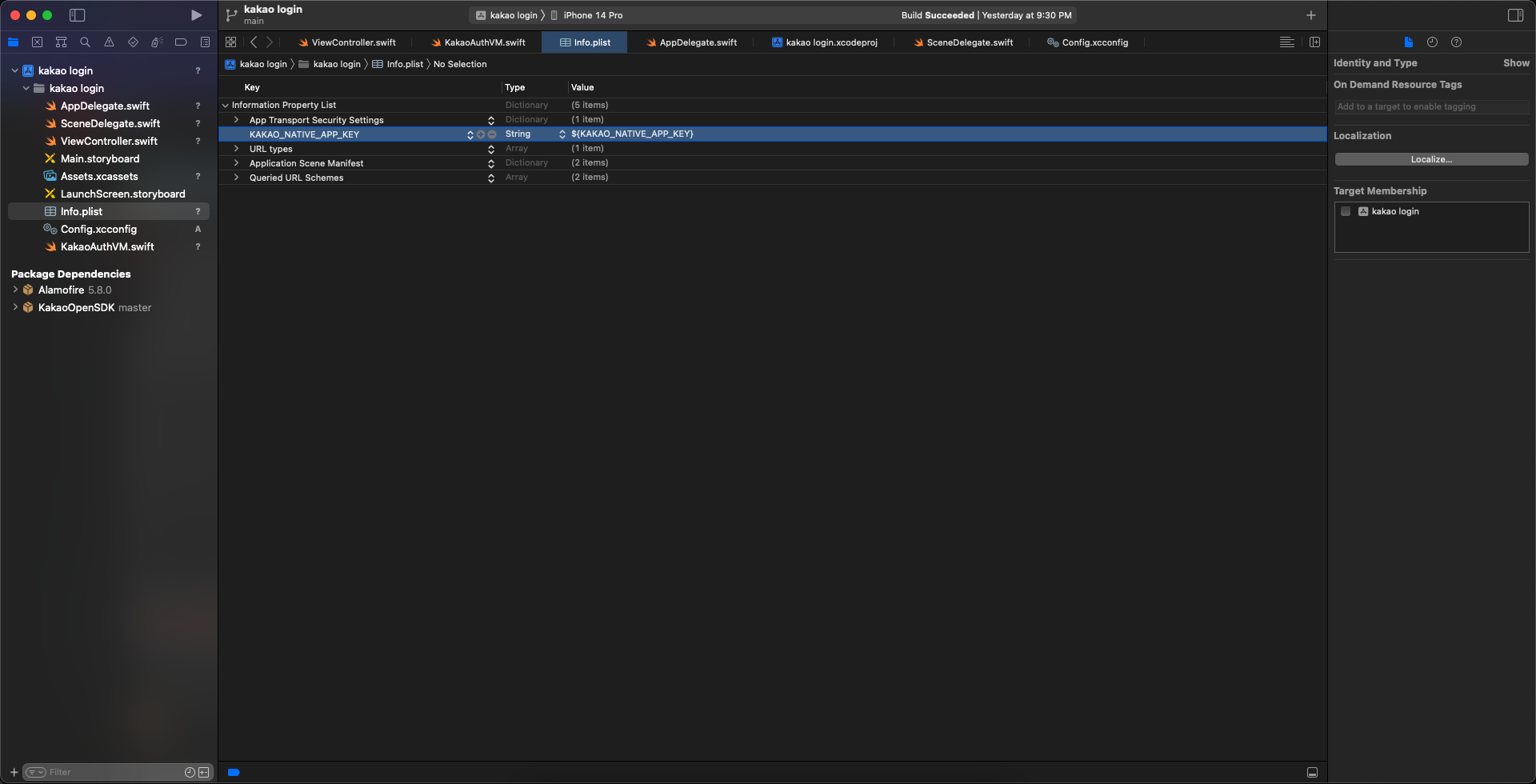The width and height of the screenshot is (1536, 784).
Task: Open the Debug navigator
Action: click(157, 42)
